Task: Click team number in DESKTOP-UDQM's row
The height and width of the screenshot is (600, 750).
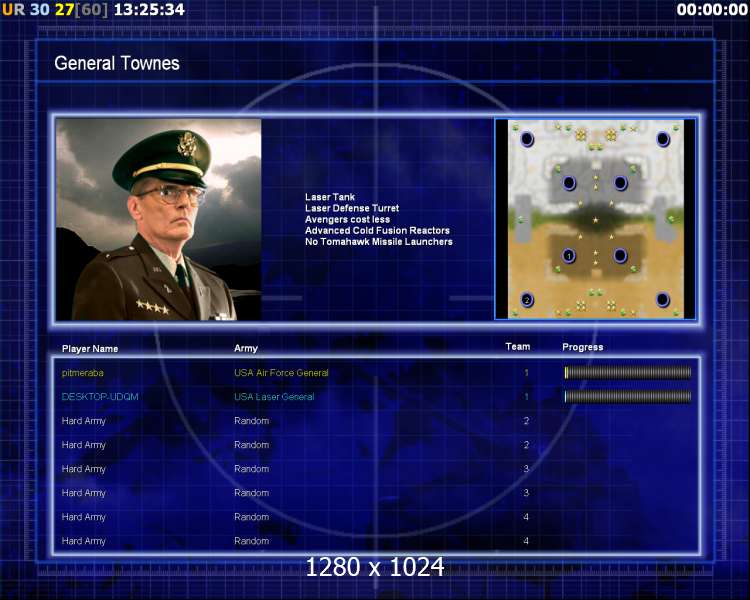Action: coord(526,397)
